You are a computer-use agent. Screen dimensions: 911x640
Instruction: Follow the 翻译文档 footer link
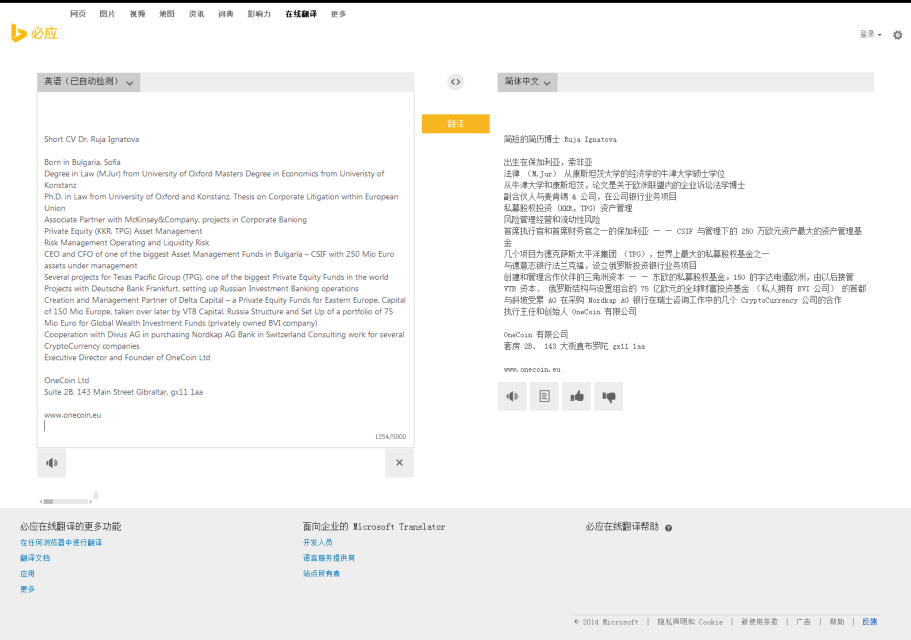pyautogui.click(x=35, y=558)
